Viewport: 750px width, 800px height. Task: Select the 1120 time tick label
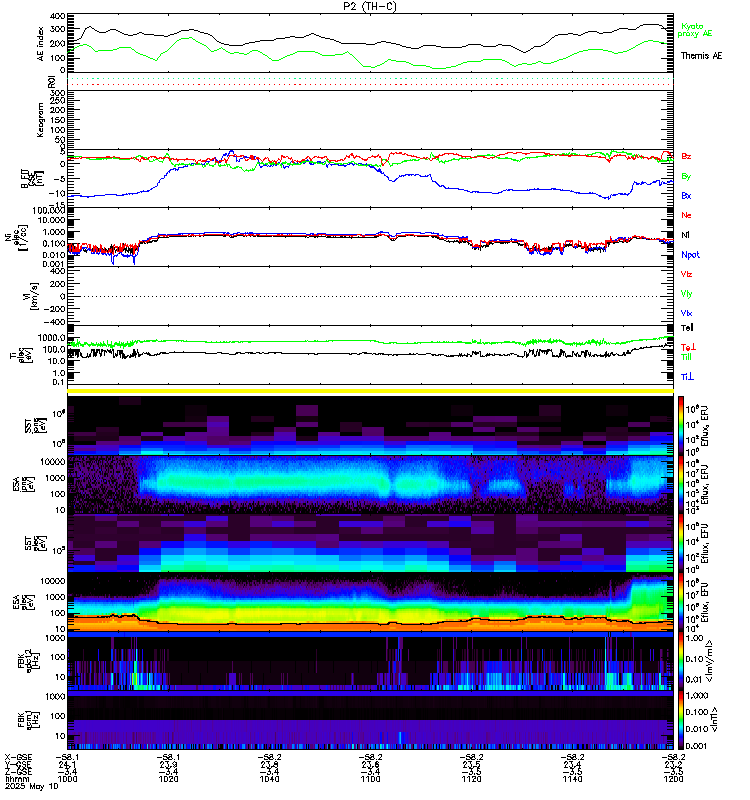(x=471, y=779)
